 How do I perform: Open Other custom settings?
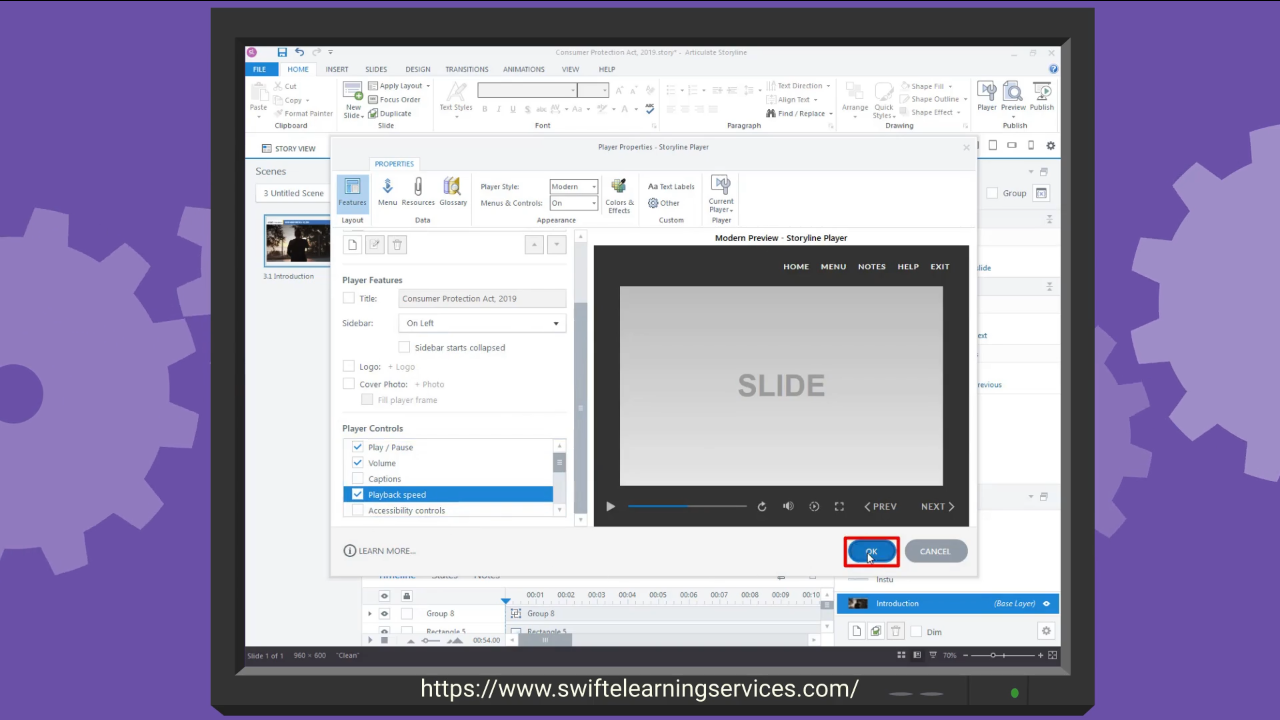click(x=664, y=203)
